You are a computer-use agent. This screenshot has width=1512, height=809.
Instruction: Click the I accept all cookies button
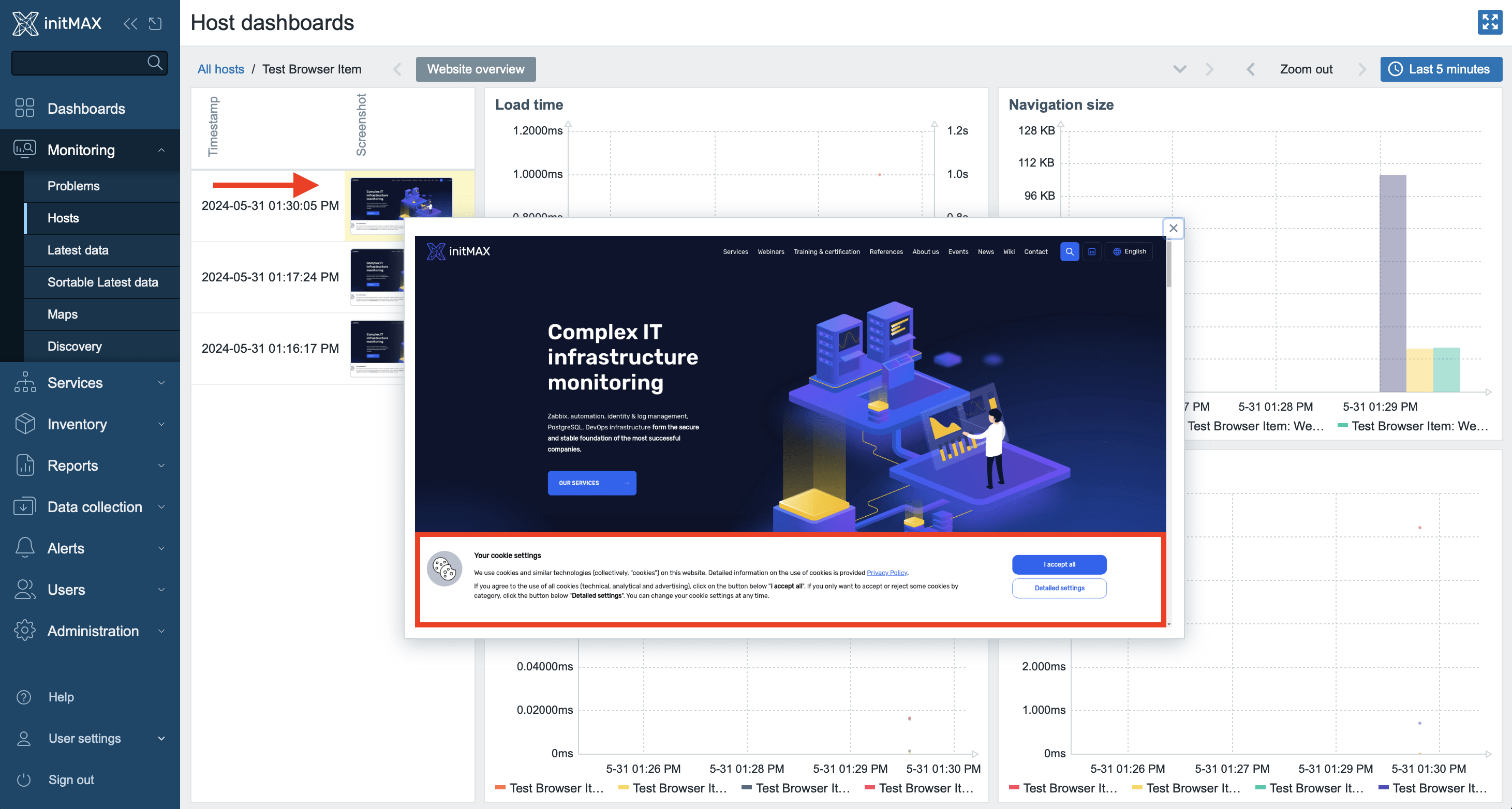click(1059, 564)
